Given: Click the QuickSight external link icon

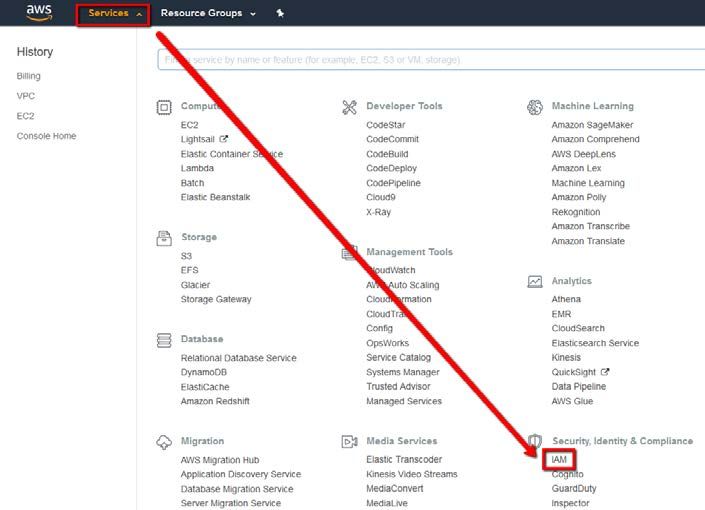Looking at the screenshot, I should click(x=605, y=372).
